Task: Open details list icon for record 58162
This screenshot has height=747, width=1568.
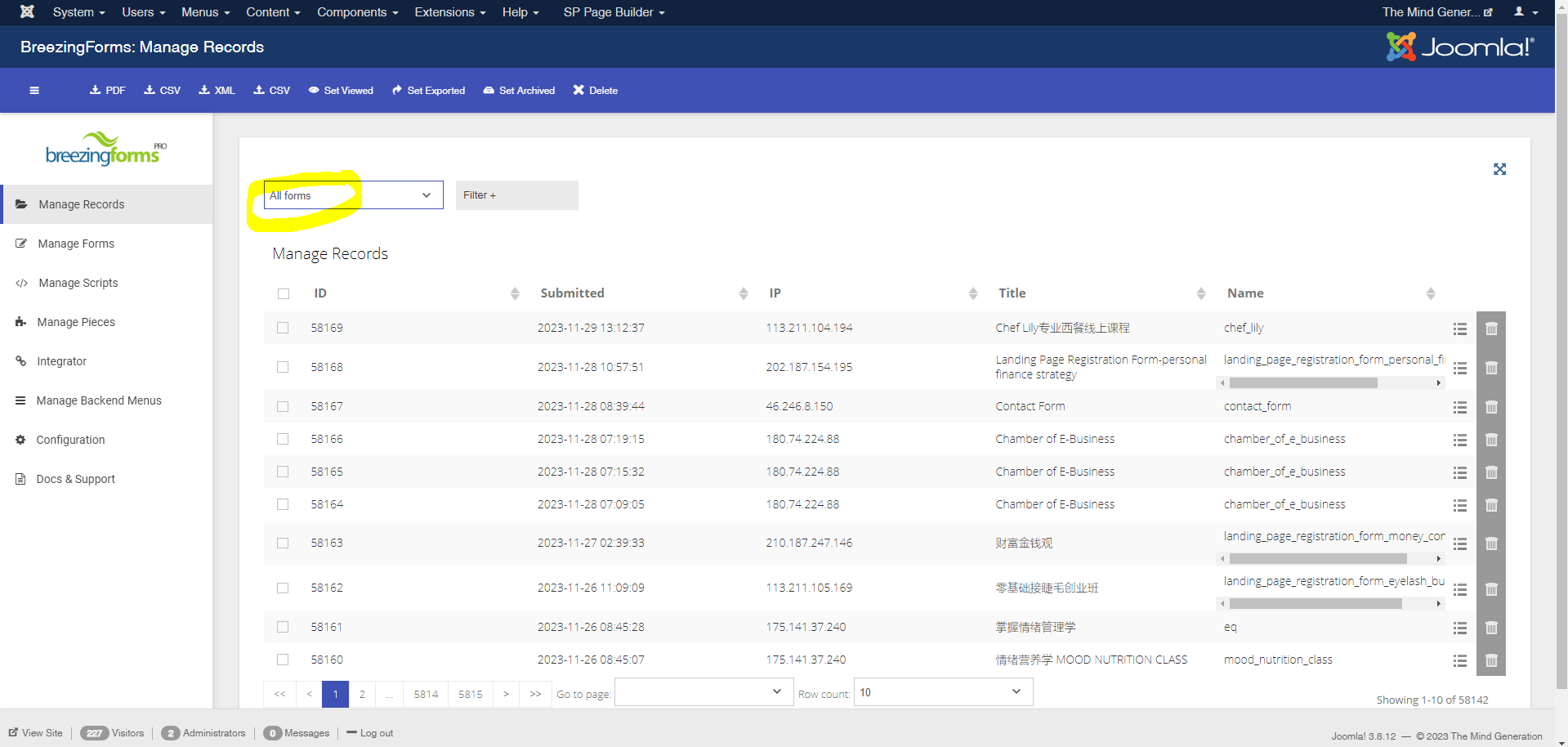Action: [1460, 589]
